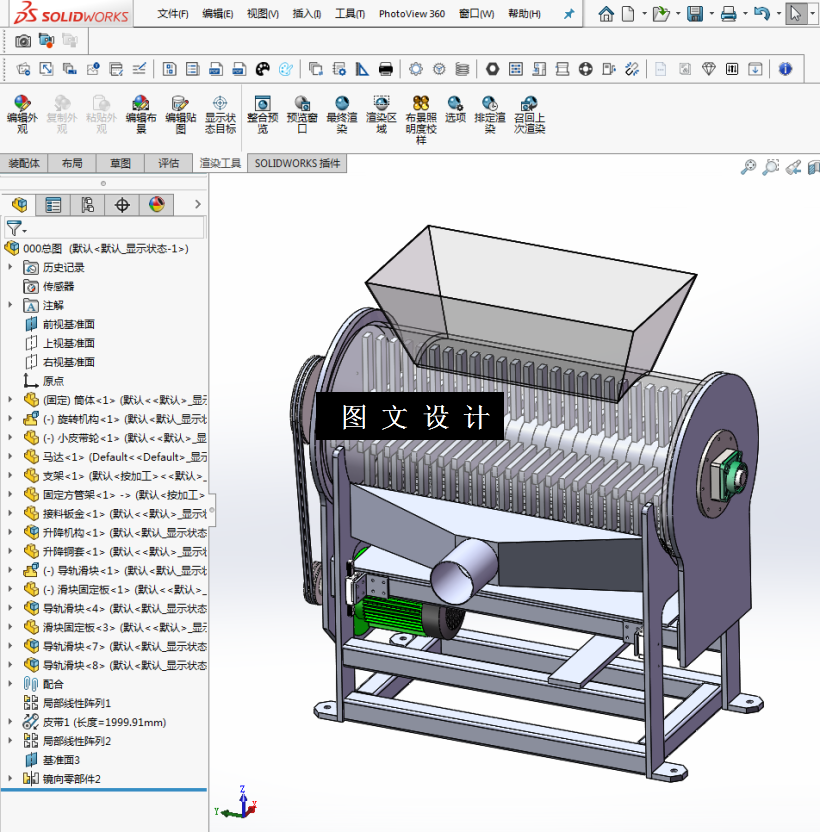Click the Save floppy-disk icon
Viewport: 820px width, 832px height.
[695, 14]
